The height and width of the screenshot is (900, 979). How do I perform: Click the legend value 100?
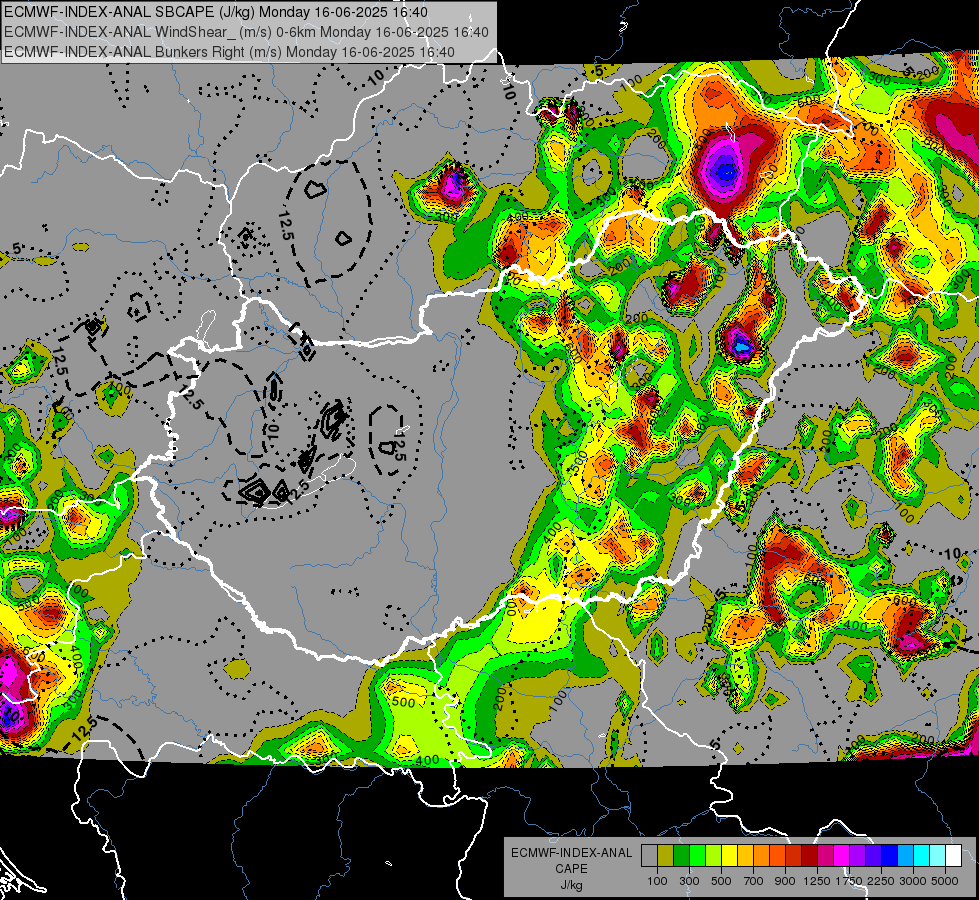657,881
